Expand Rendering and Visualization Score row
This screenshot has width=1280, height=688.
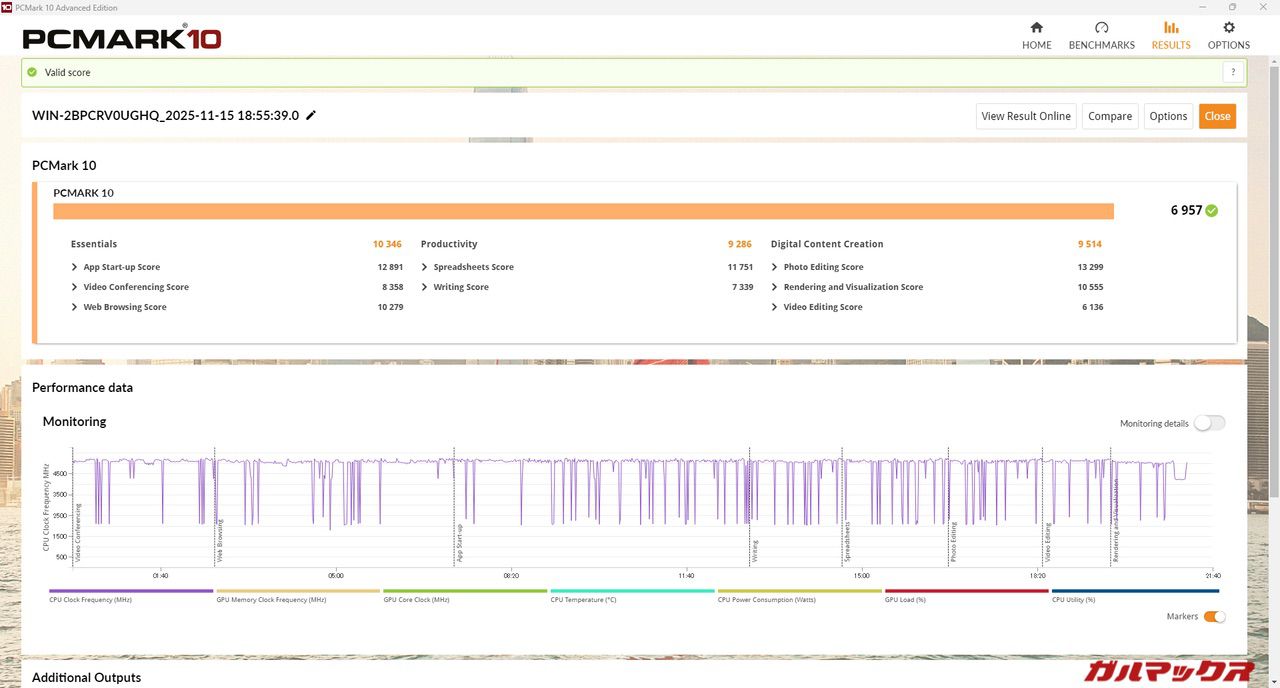775,287
